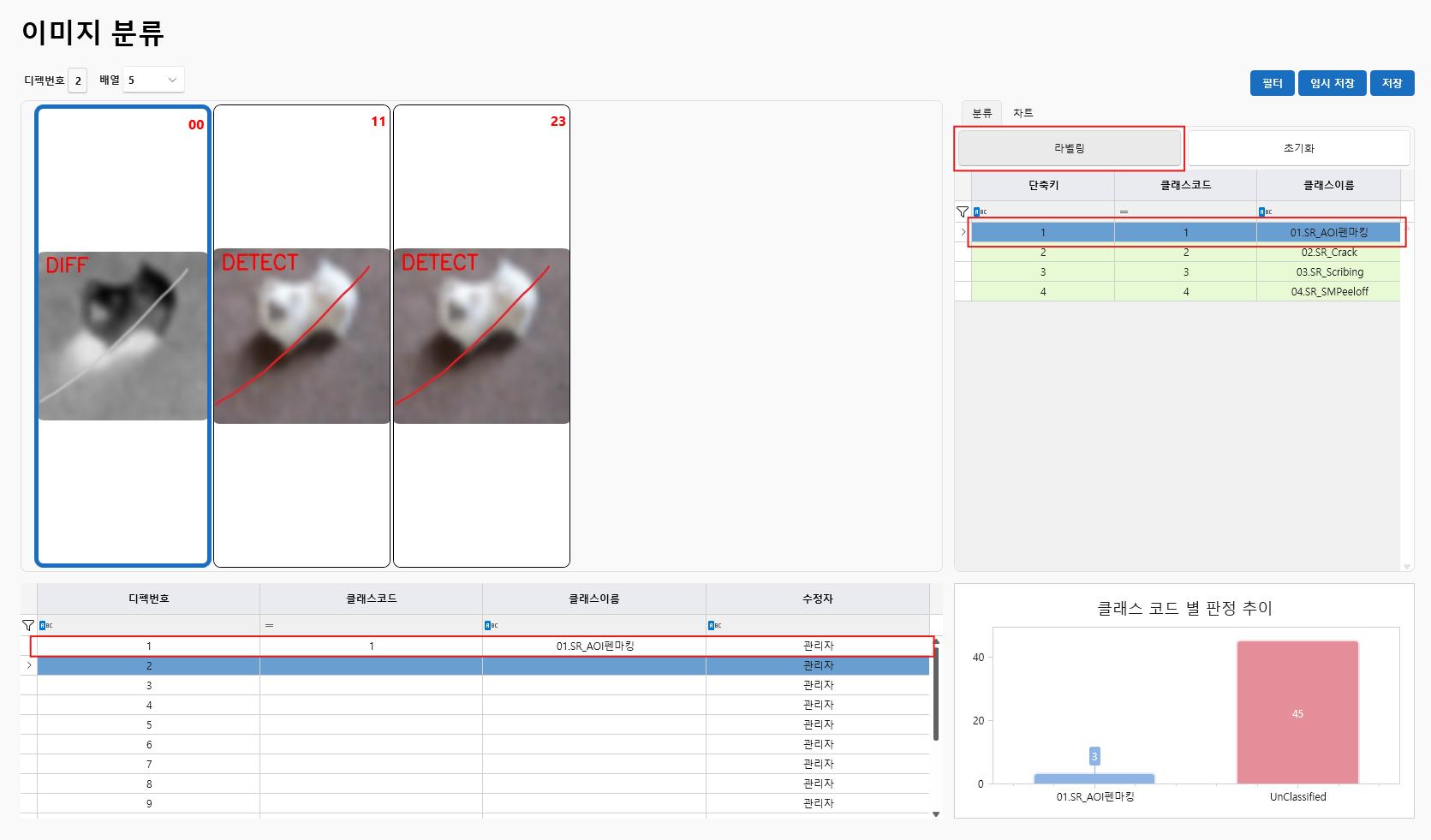Click the equals operator icon under the defect list 클래스코드 column

pyautogui.click(x=269, y=625)
